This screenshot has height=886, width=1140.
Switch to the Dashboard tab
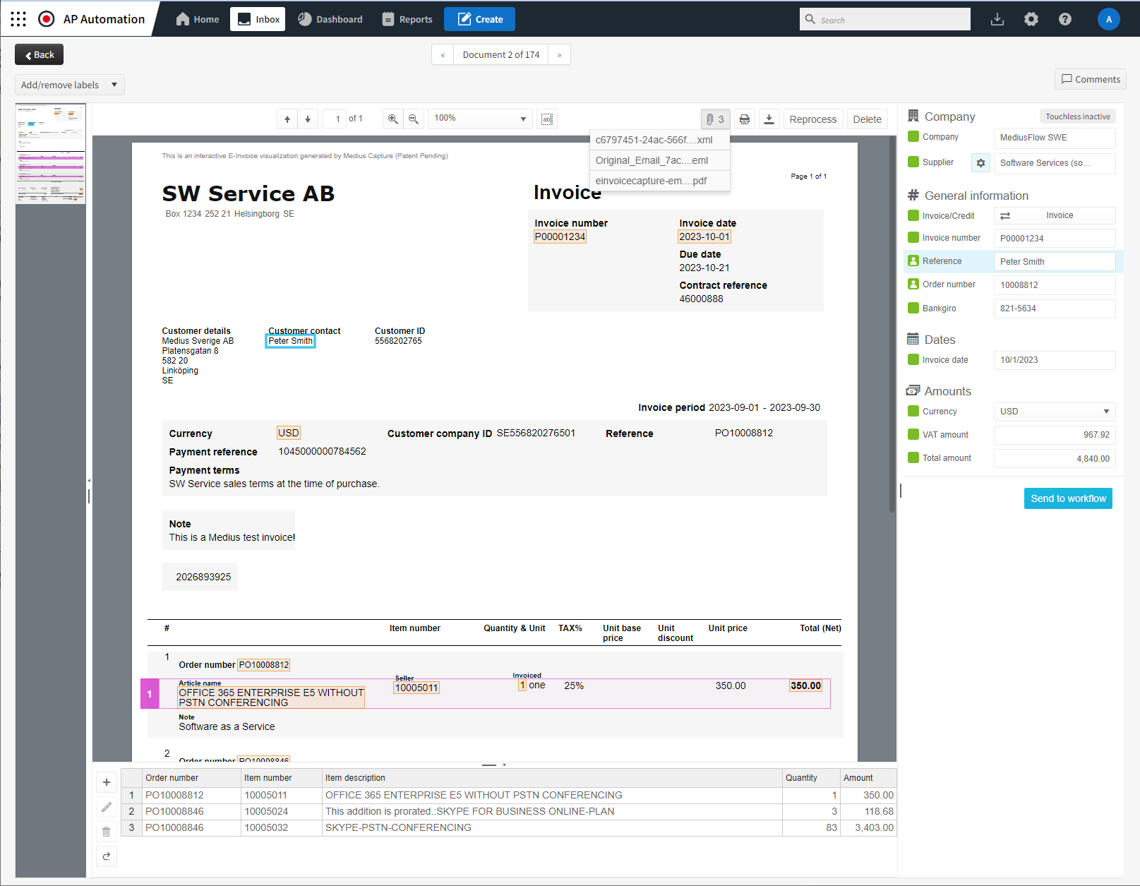[331, 19]
